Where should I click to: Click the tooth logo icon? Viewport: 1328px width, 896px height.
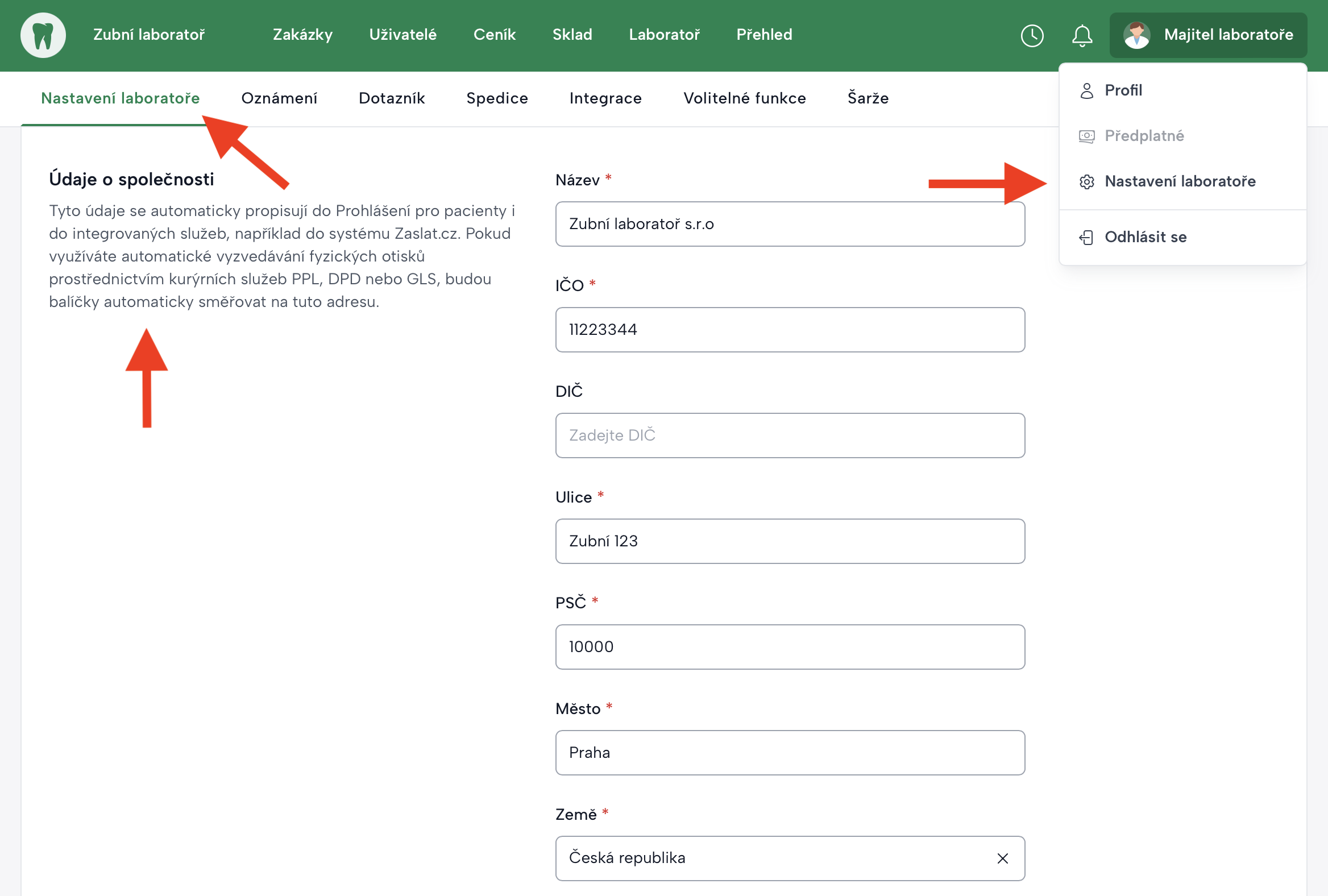click(43, 35)
